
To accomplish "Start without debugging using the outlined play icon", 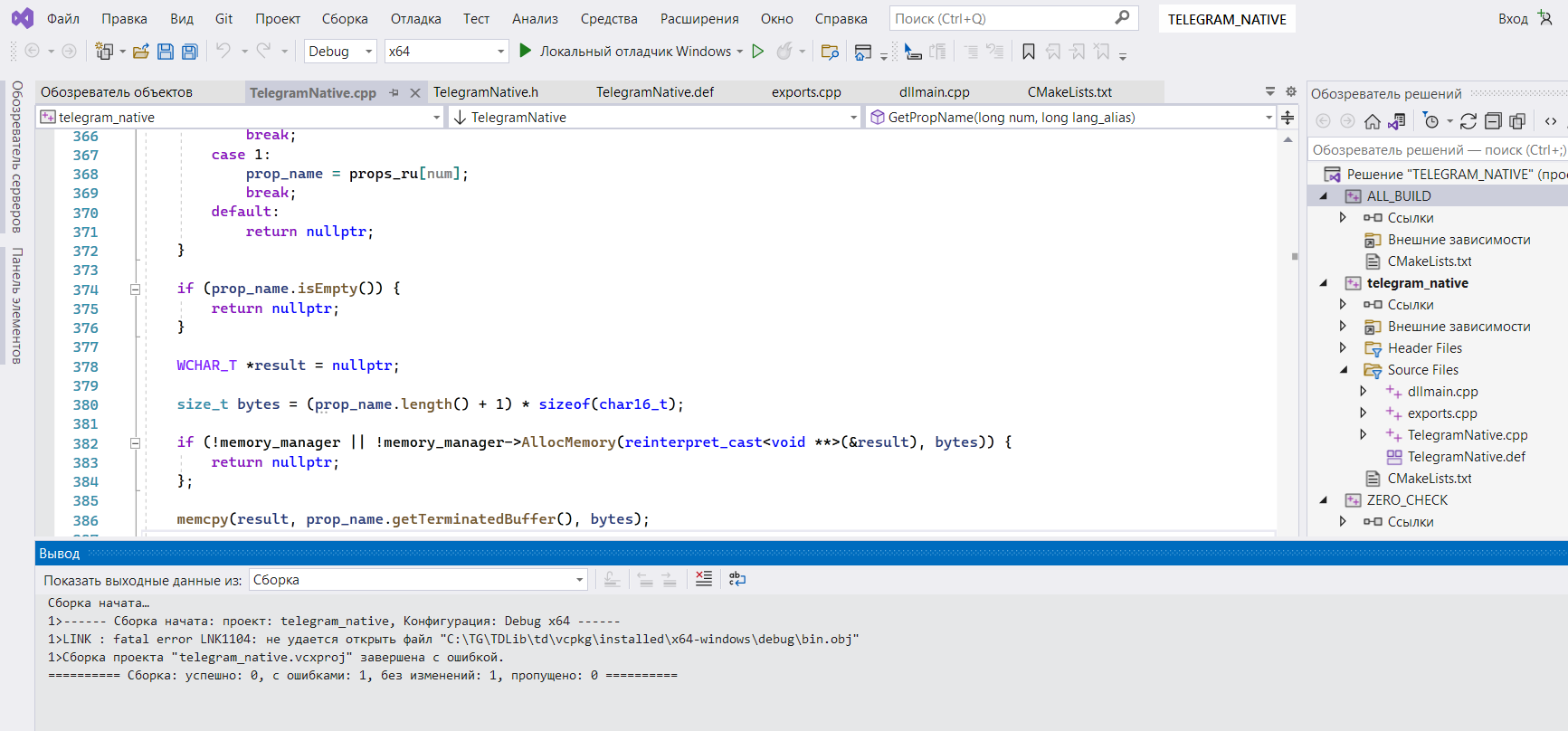I will (758, 52).
